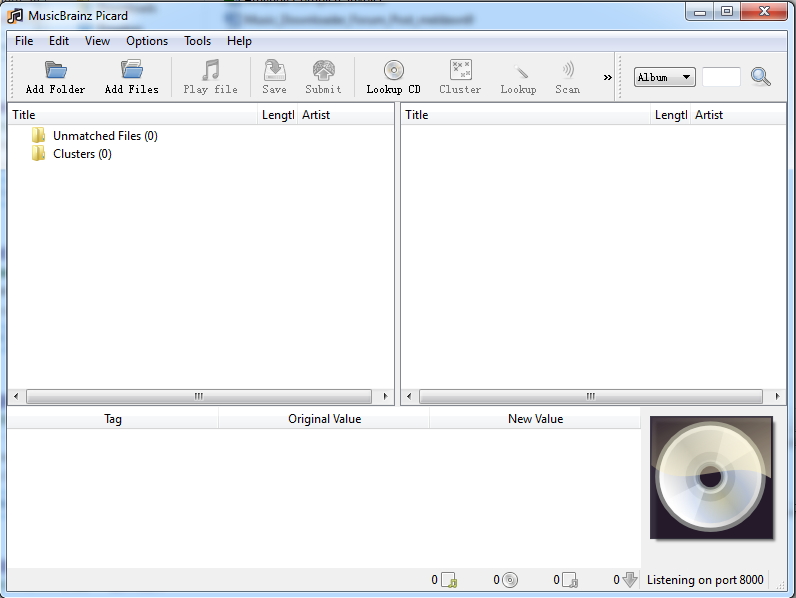Select the Unmatched Files (0) folder
This screenshot has height=598, width=796.
pos(104,136)
